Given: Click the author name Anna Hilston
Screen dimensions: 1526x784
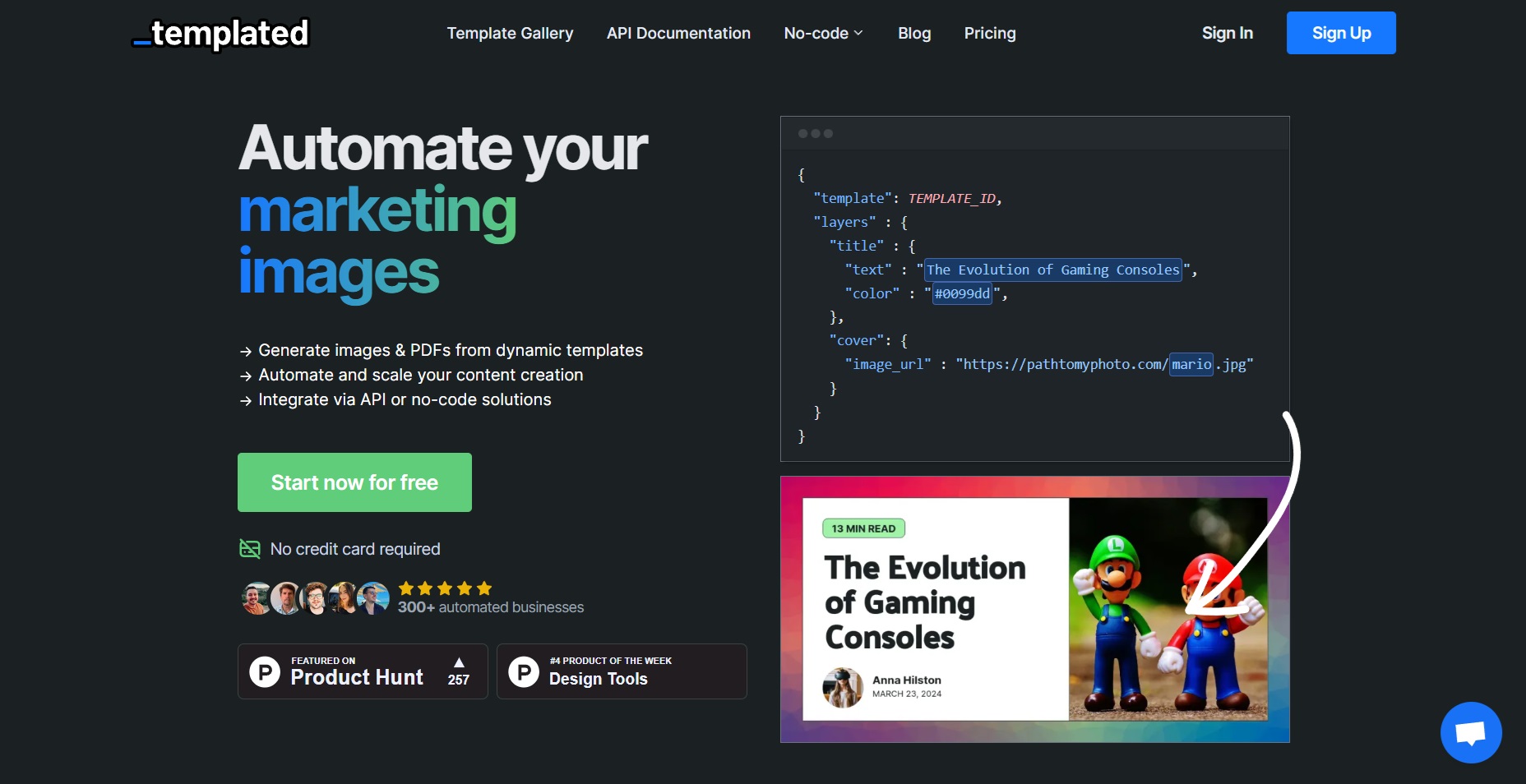Looking at the screenshot, I should tap(907, 680).
